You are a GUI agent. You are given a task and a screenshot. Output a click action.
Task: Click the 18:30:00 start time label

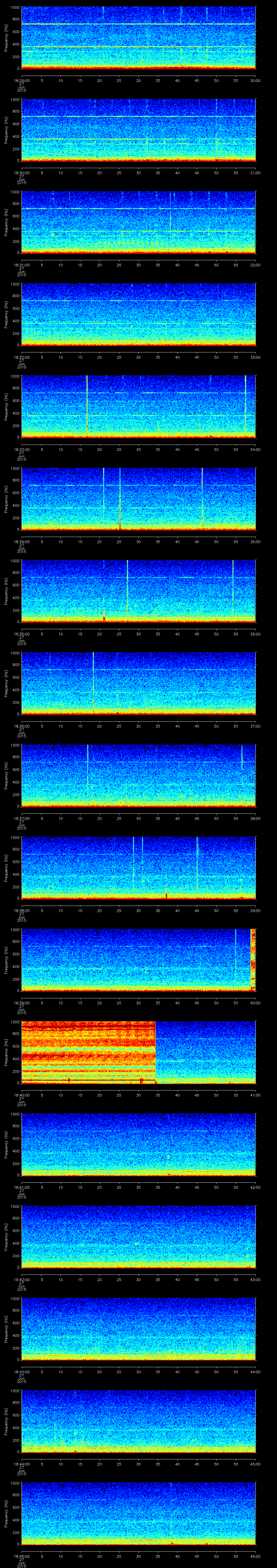pos(21,173)
